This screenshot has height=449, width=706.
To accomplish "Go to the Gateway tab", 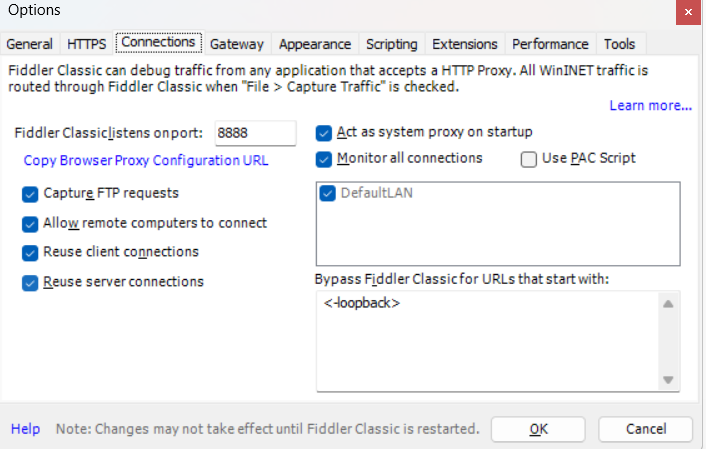I will tap(237, 44).
